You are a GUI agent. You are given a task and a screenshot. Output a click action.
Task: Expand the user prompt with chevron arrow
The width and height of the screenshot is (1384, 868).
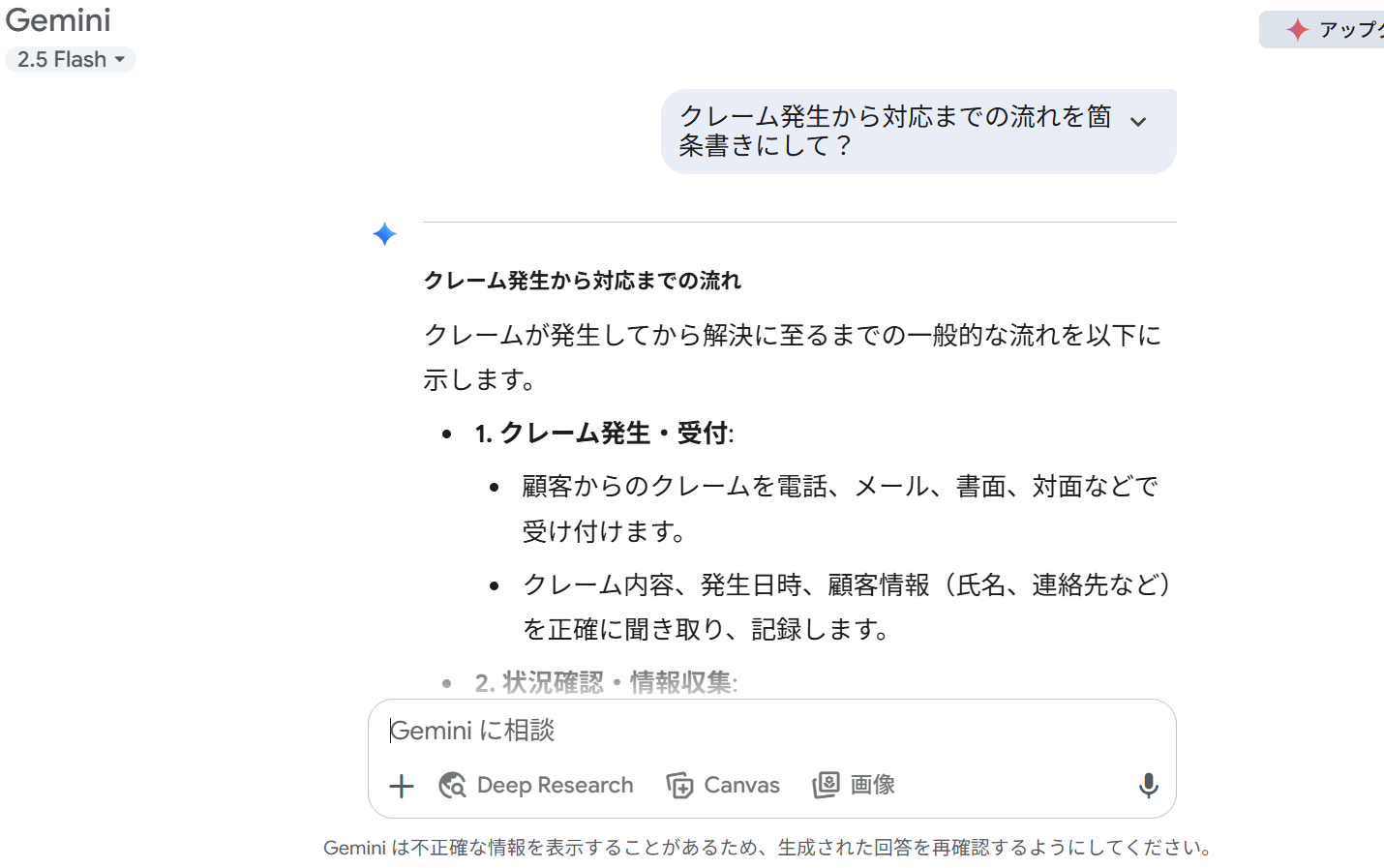pos(1138,122)
